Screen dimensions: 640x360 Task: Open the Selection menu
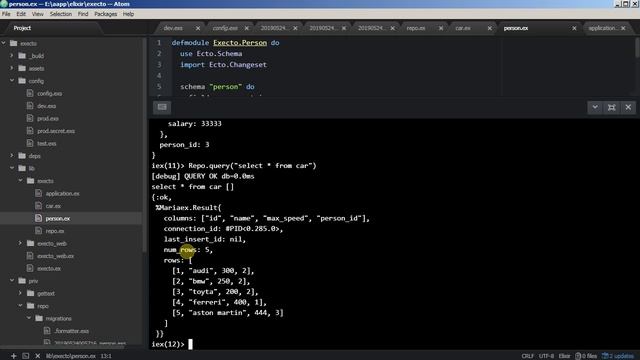click(x=61, y=14)
